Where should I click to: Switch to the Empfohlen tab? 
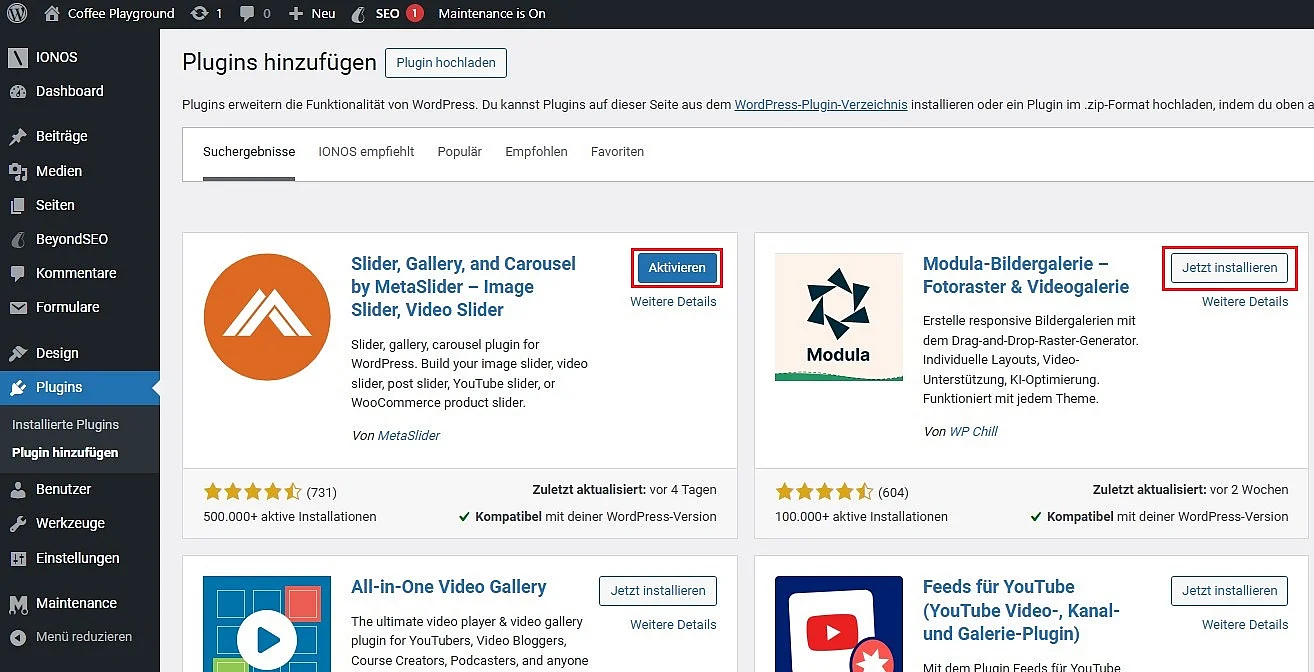pos(536,152)
